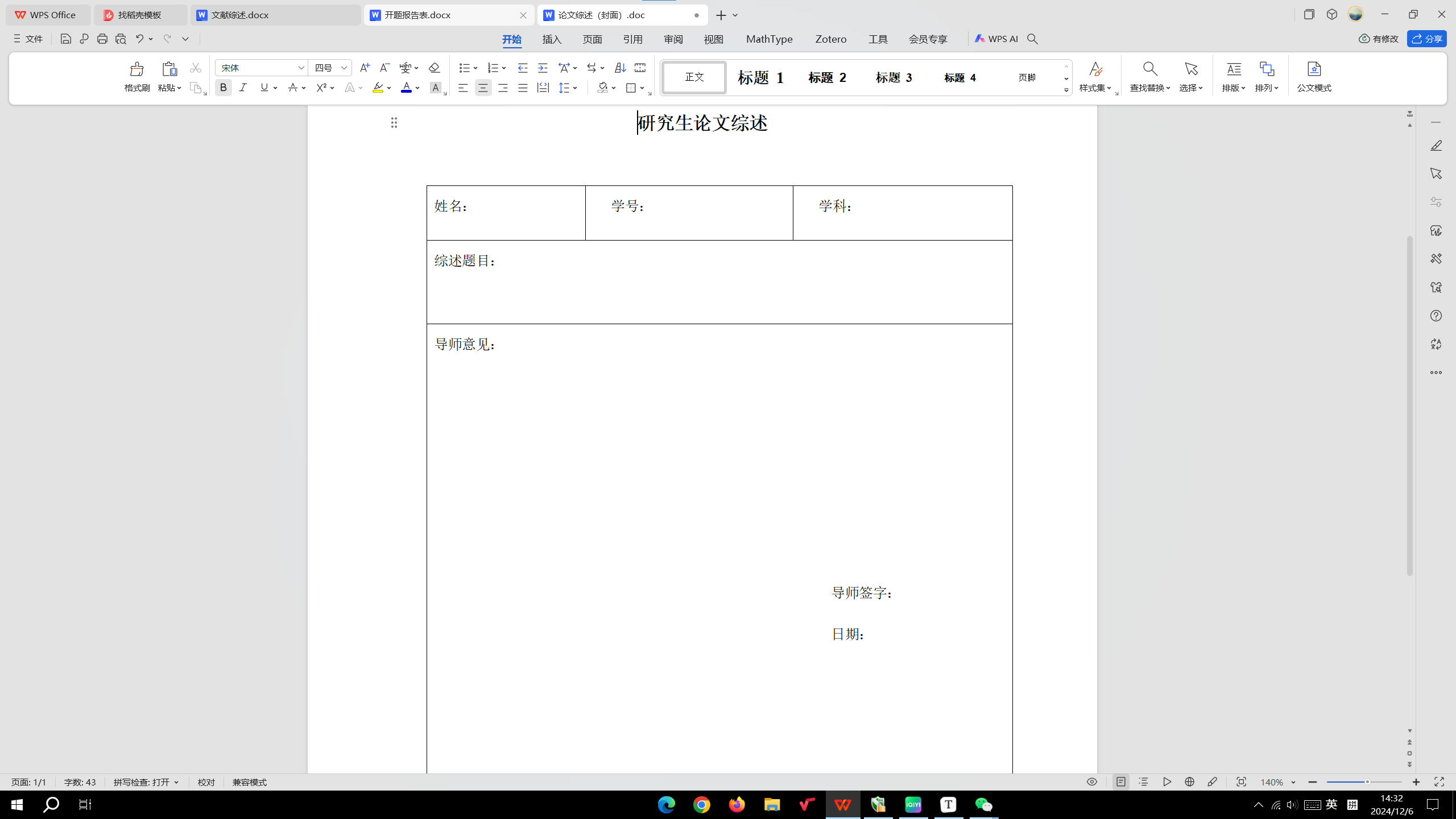
Task: Open WeChat from the Windows taskbar
Action: pos(983,805)
